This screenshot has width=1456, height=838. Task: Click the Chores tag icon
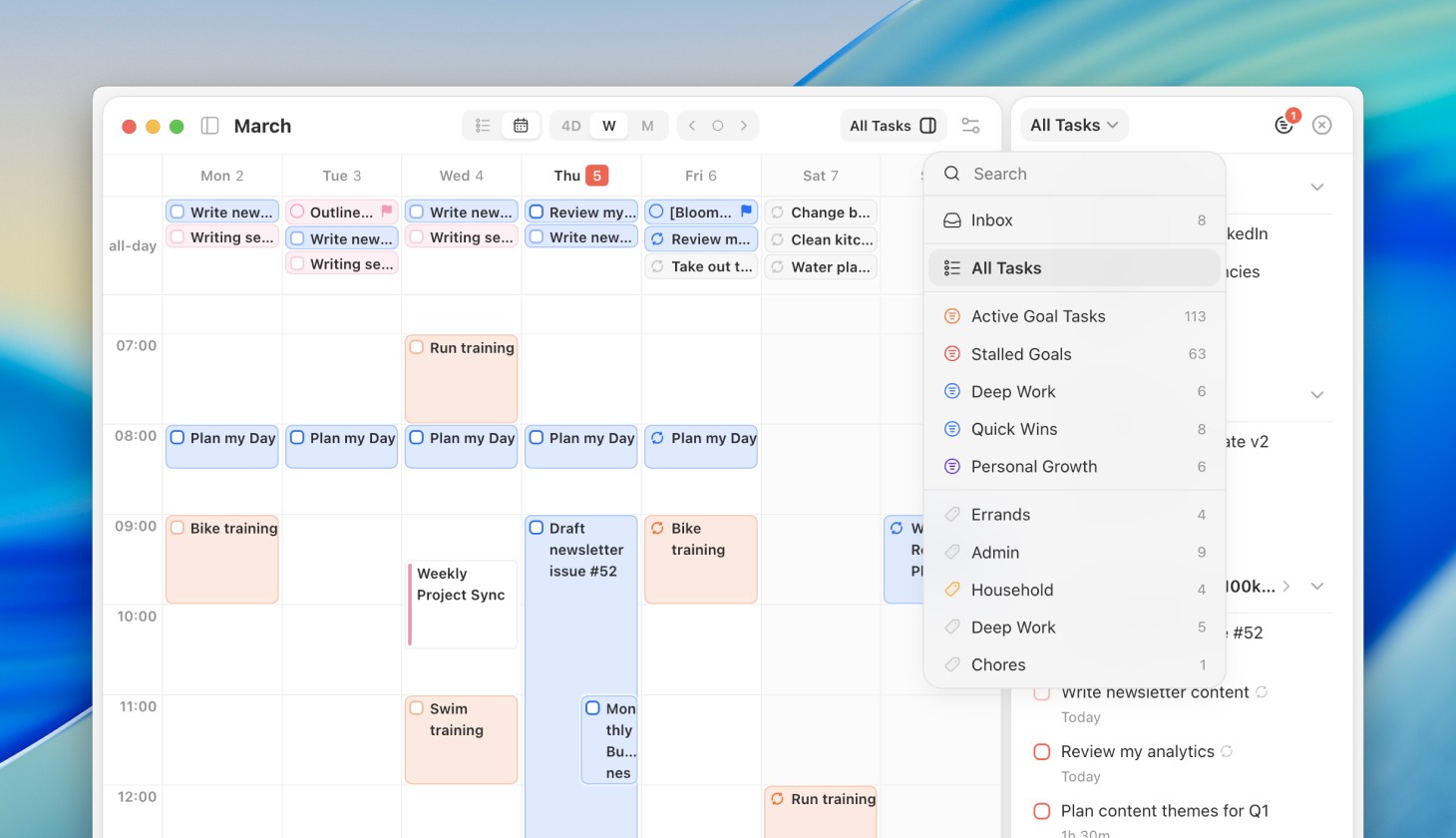click(952, 665)
